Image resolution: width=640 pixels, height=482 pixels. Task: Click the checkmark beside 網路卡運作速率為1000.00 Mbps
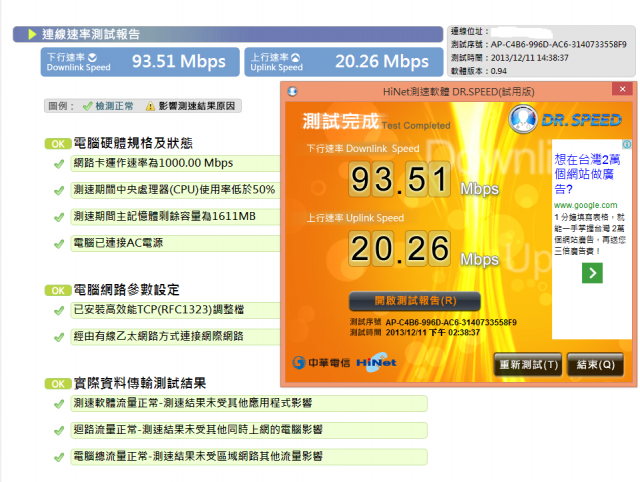(59, 164)
